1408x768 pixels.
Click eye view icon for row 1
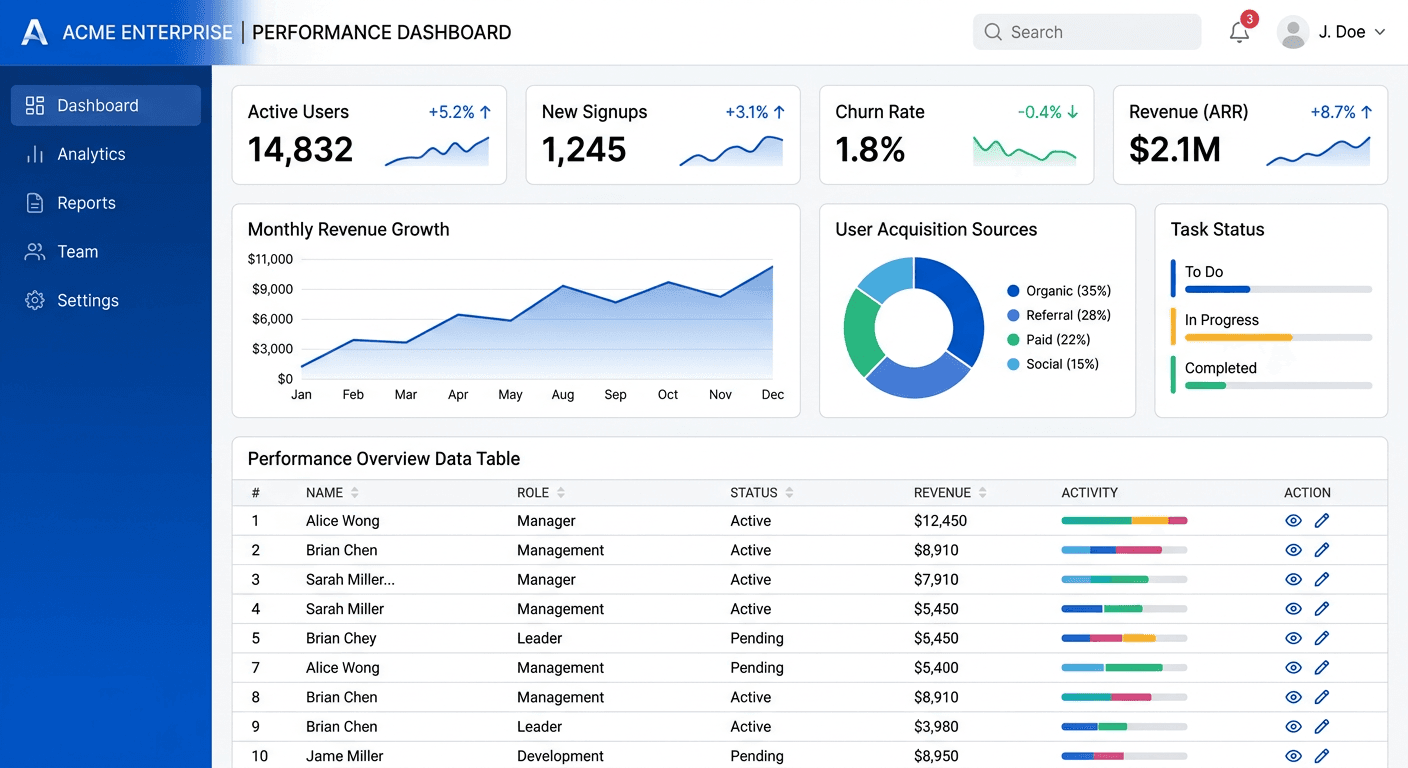coord(1293,521)
